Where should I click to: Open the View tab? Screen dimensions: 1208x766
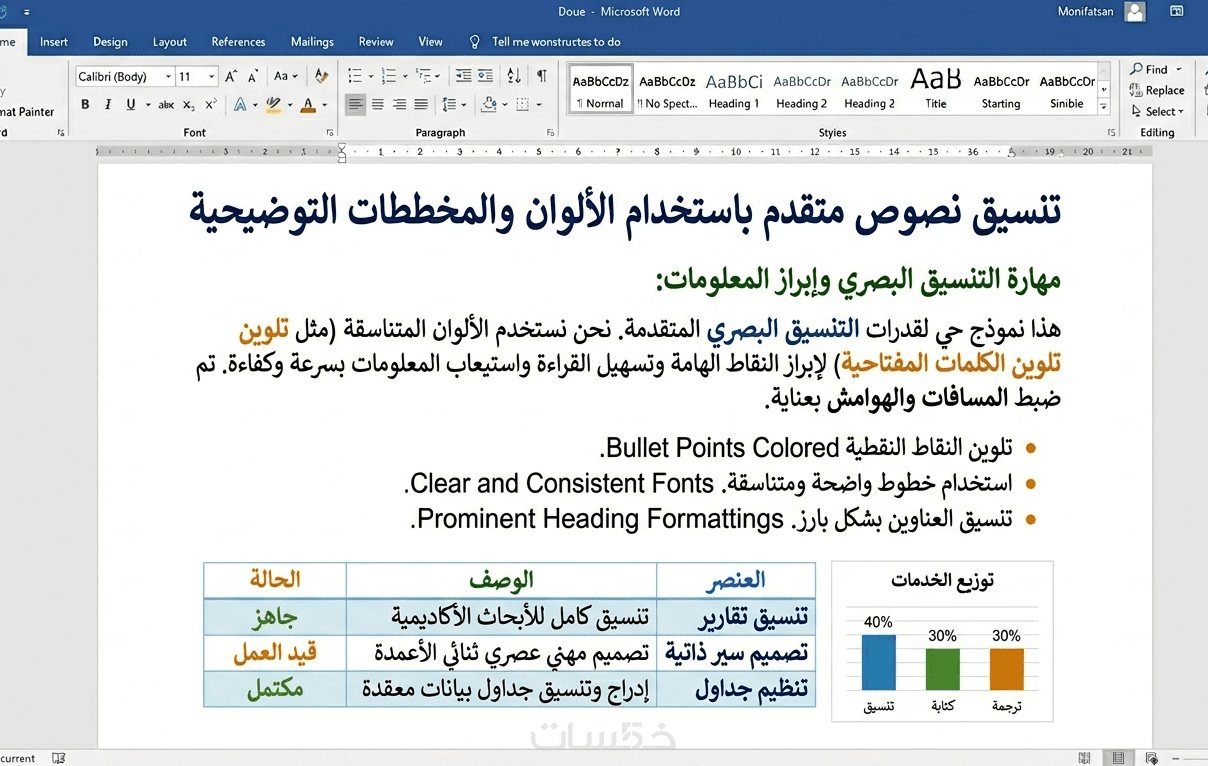coord(431,42)
